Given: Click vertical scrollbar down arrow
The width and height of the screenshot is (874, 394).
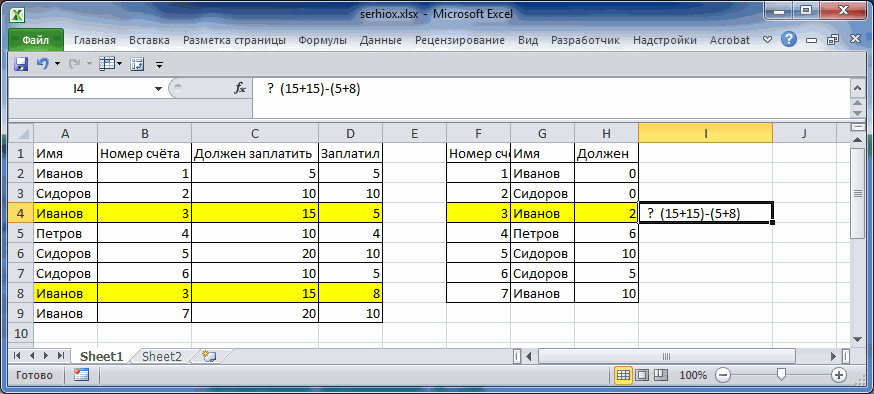Looking at the screenshot, I should pyautogui.click(x=857, y=339).
